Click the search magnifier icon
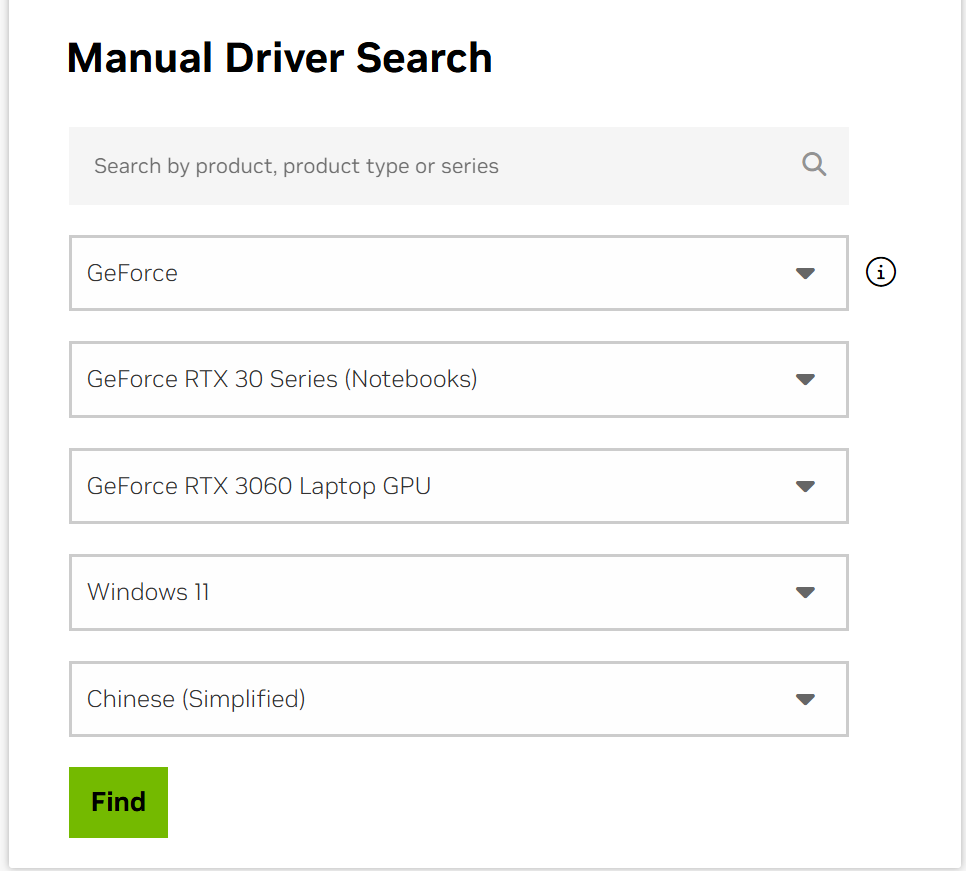This screenshot has height=871, width=966. (x=813, y=164)
